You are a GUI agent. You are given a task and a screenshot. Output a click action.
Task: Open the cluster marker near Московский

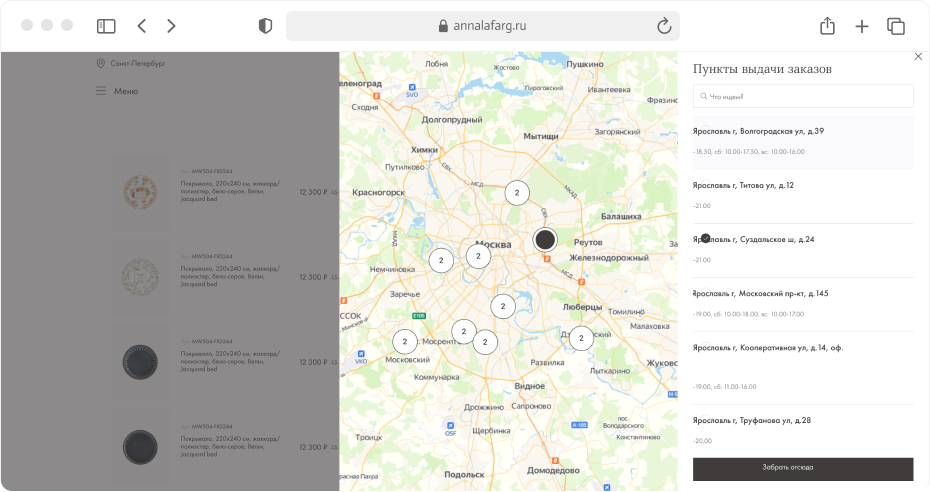point(405,341)
